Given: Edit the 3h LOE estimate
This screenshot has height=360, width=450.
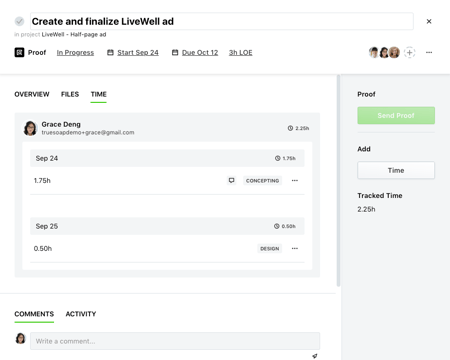Looking at the screenshot, I should coord(240,52).
